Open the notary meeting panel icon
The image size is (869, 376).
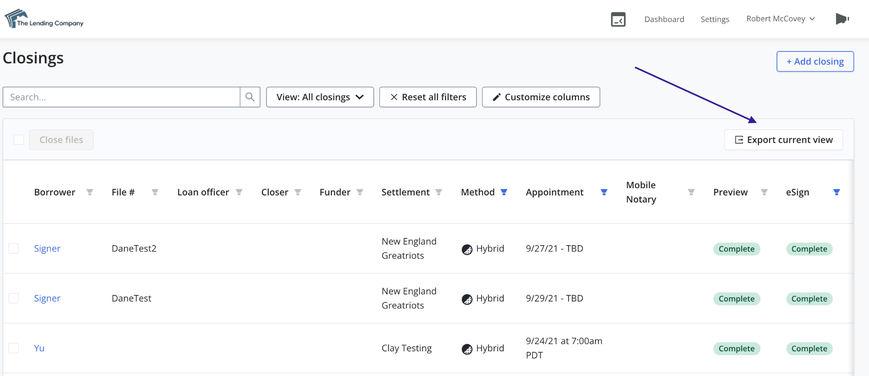(618, 19)
